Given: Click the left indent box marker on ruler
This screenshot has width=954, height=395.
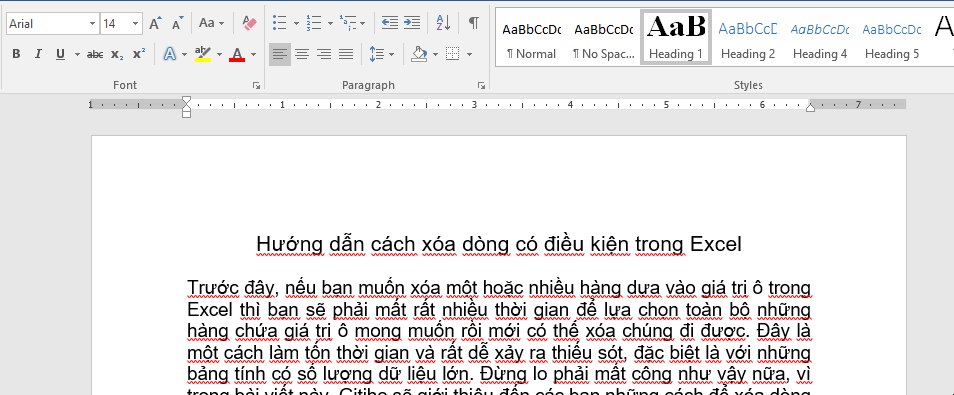Looking at the screenshot, I should coord(187,114).
